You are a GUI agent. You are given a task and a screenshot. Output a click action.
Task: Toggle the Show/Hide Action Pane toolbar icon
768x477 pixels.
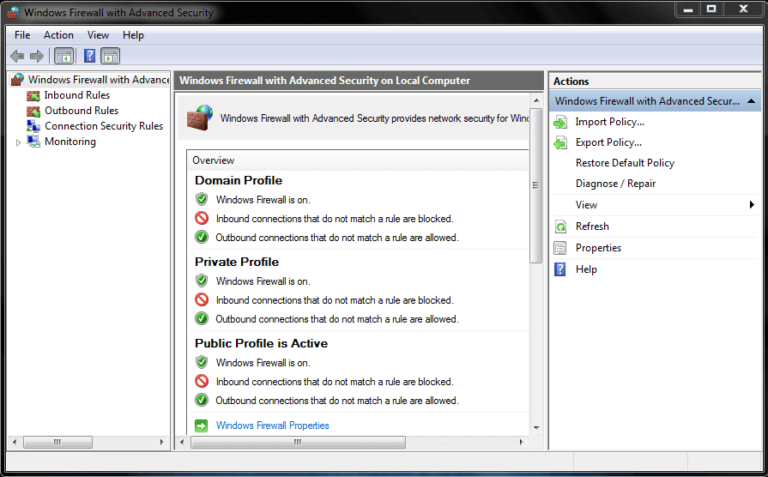pos(110,56)
